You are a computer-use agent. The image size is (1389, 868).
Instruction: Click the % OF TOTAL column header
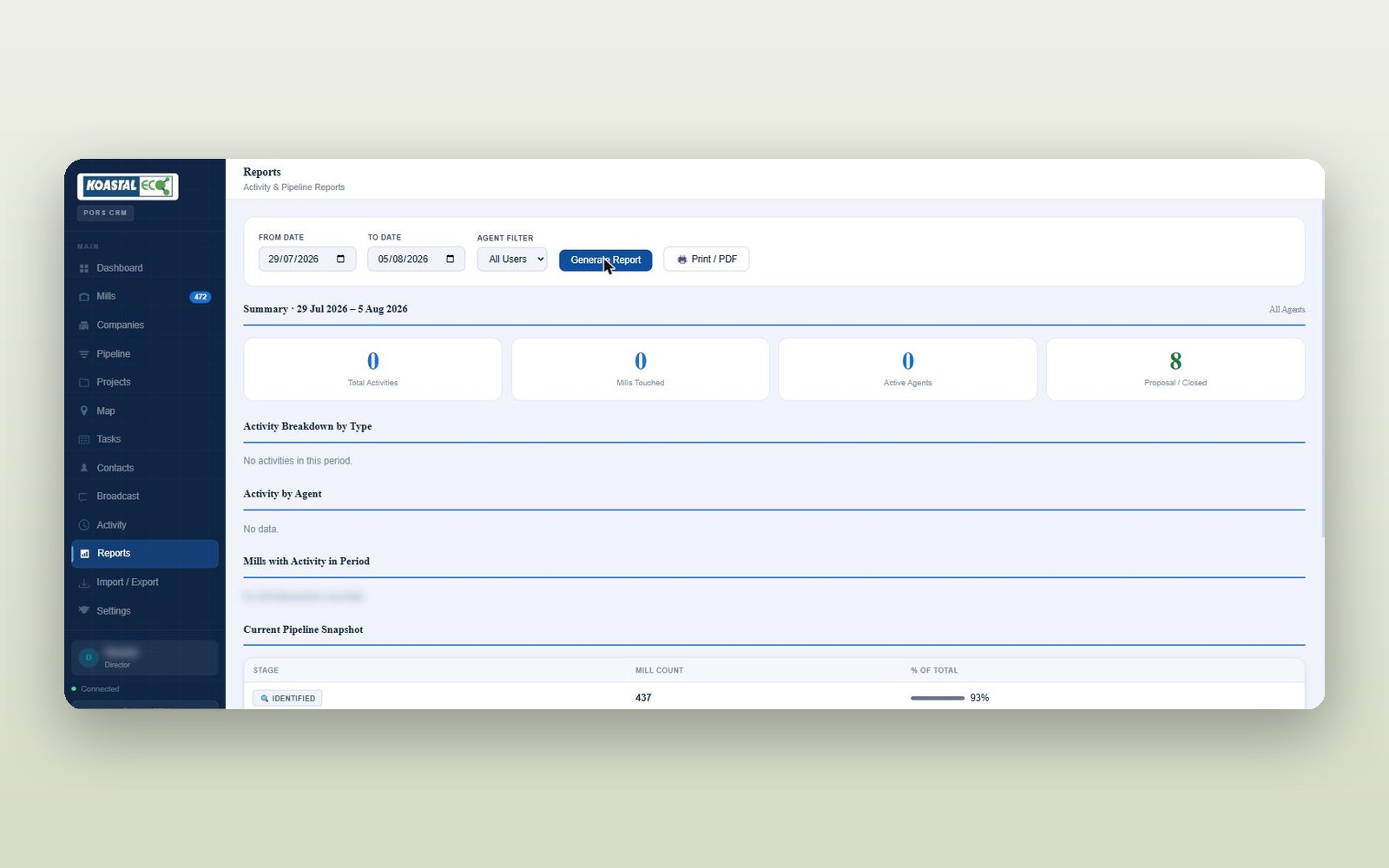click(934, 670)
